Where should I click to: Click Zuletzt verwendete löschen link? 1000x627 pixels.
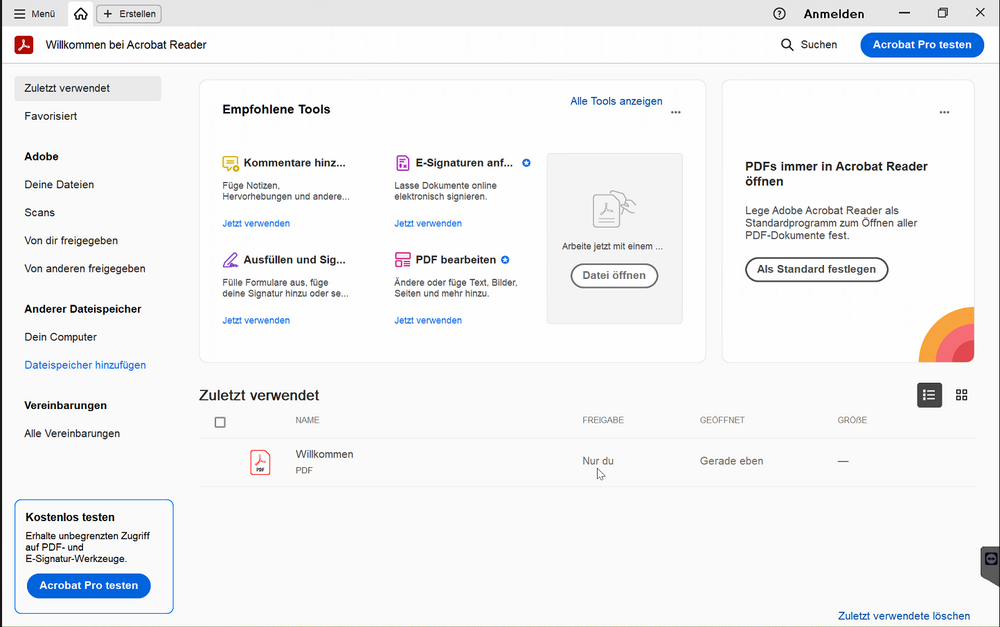point(903,616)
